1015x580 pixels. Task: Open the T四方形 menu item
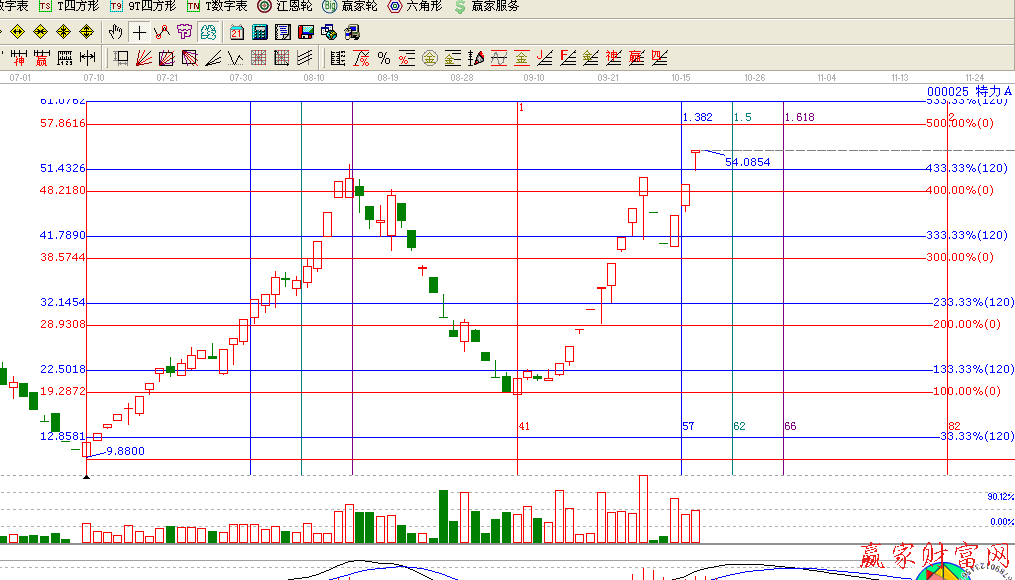coord(69,6)
